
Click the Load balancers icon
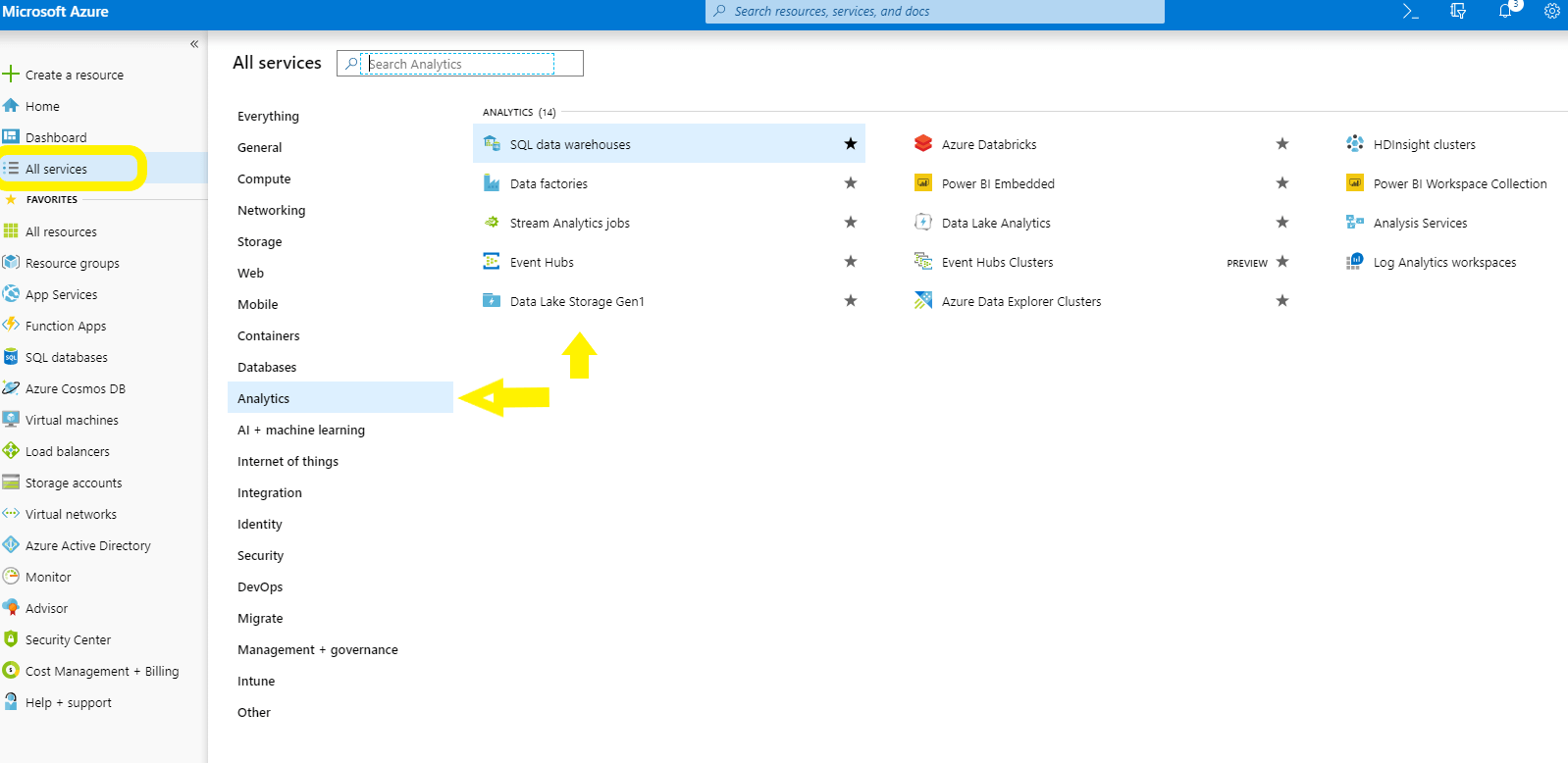pyautogui.click(x=11, y=451)
